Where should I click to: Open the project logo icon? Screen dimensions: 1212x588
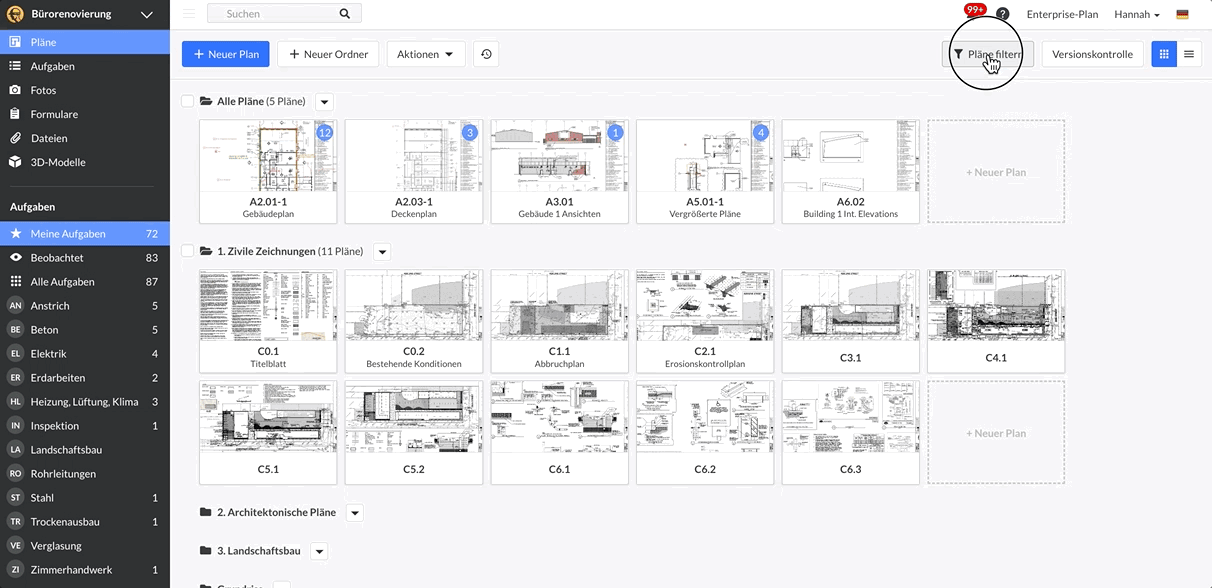[x=15, y=14]
